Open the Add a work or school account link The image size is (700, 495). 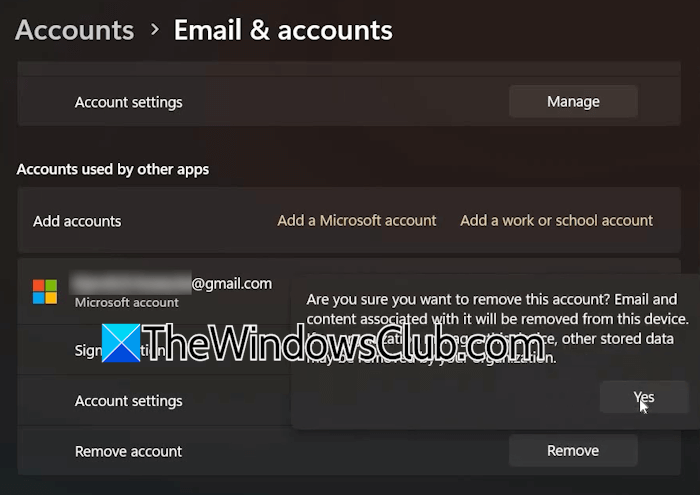click(557, 220)
